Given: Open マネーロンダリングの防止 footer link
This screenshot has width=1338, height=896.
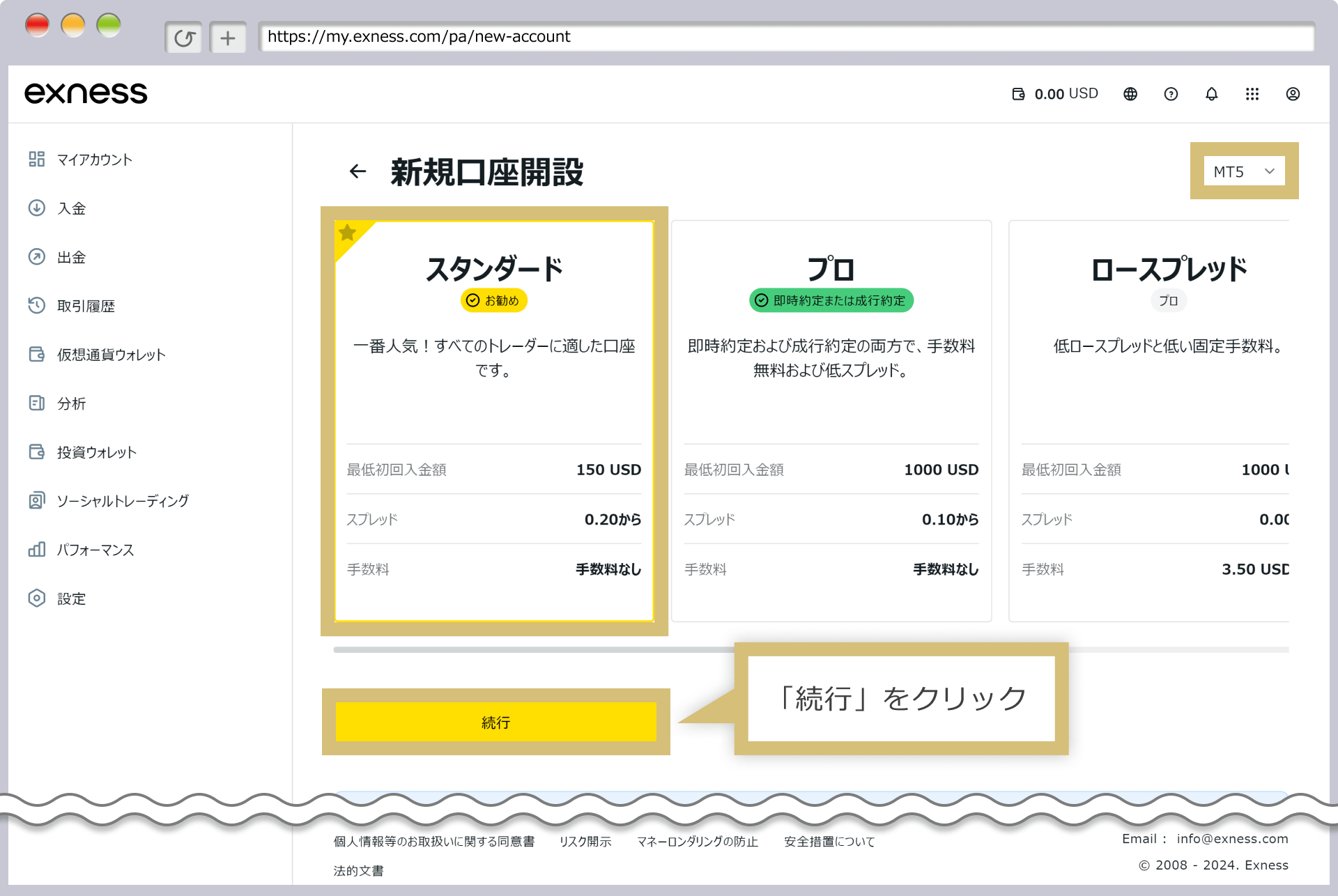Looking at the screenshot, I should tap(698, 842).
